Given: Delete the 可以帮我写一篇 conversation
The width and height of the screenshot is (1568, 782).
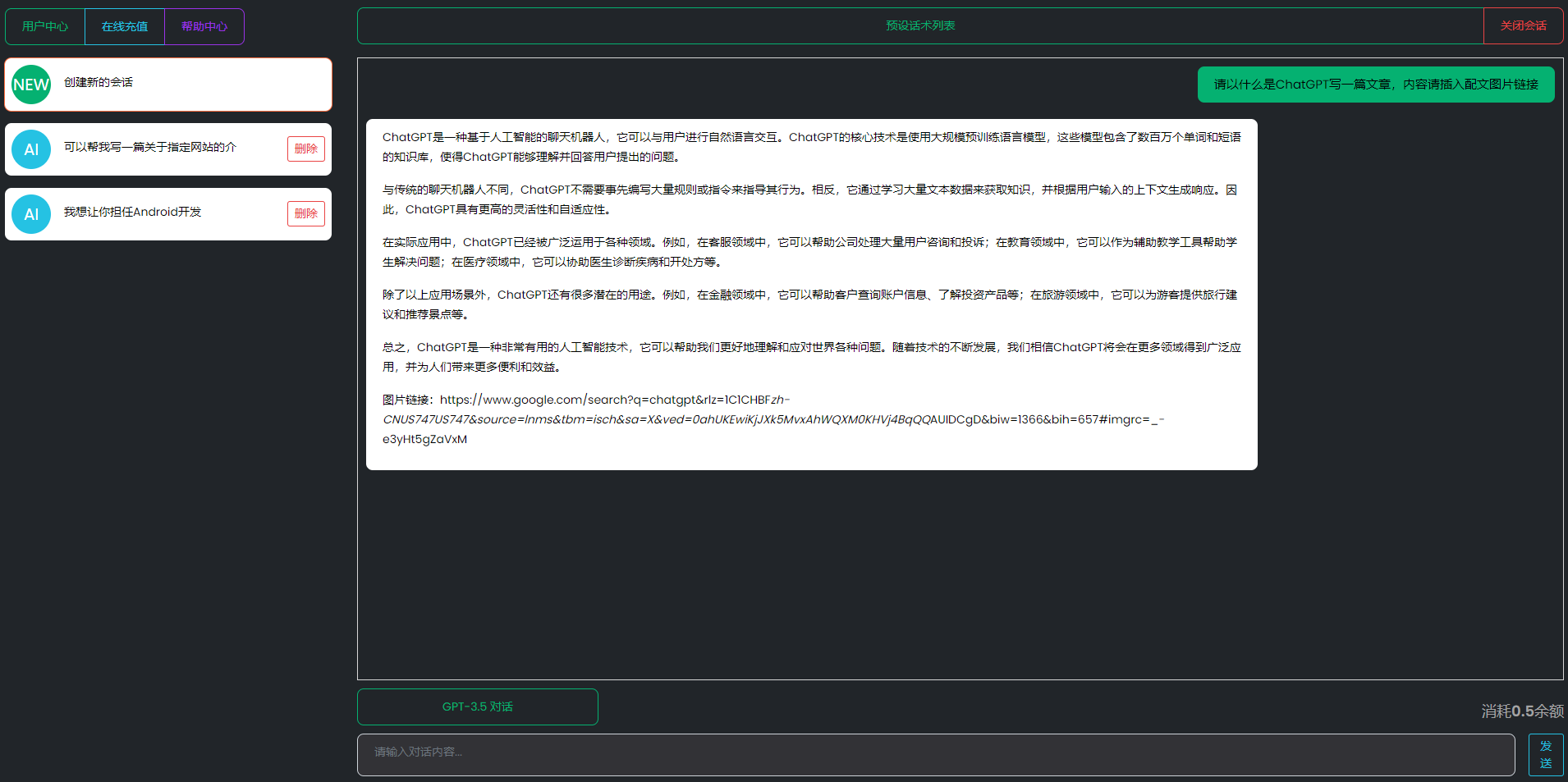Looking at the screenshot, I should click(306, 149).
